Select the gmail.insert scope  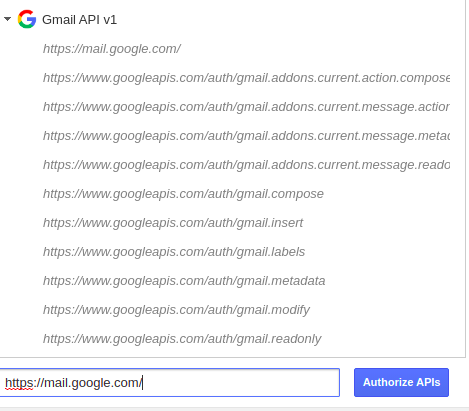(173, 223)
